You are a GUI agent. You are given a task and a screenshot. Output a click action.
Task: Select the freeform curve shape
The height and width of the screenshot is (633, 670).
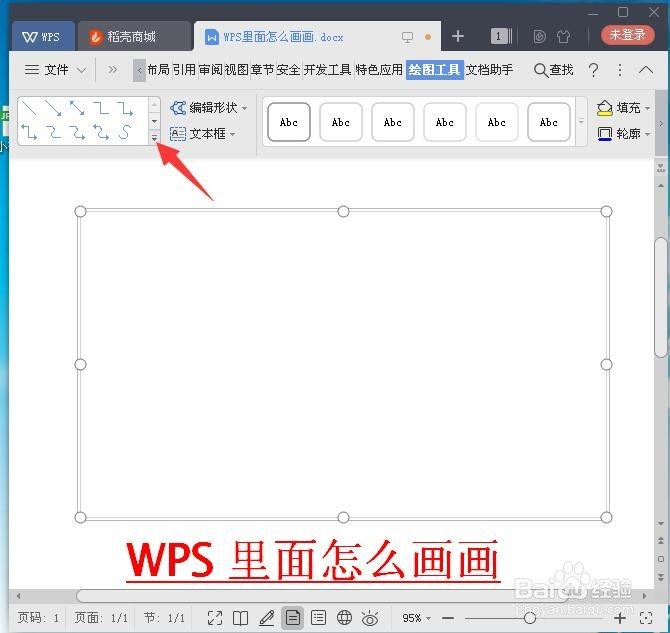pyautogui.click(x=125, y=132)
